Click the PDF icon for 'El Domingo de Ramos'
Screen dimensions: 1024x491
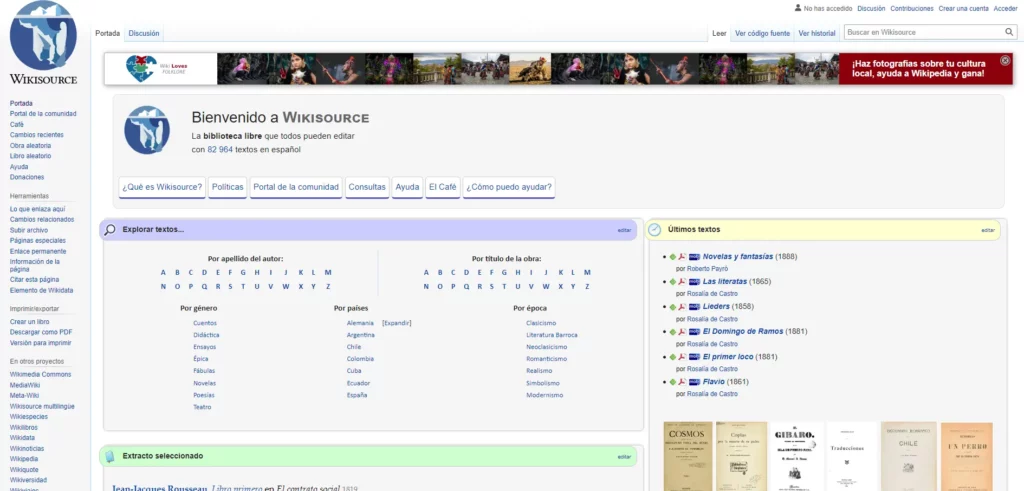coord(681,332)
